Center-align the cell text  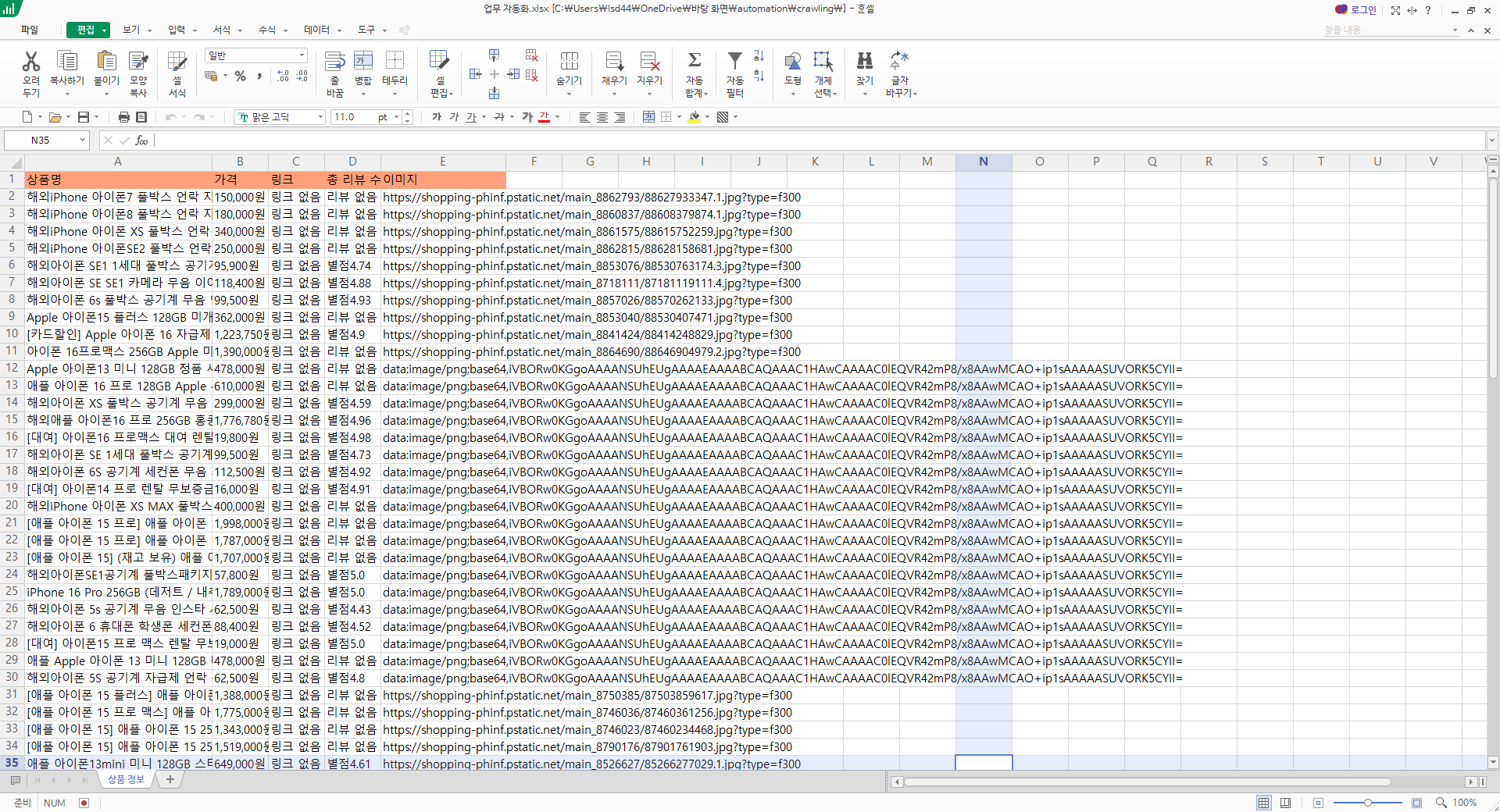(x=602, y=117)
